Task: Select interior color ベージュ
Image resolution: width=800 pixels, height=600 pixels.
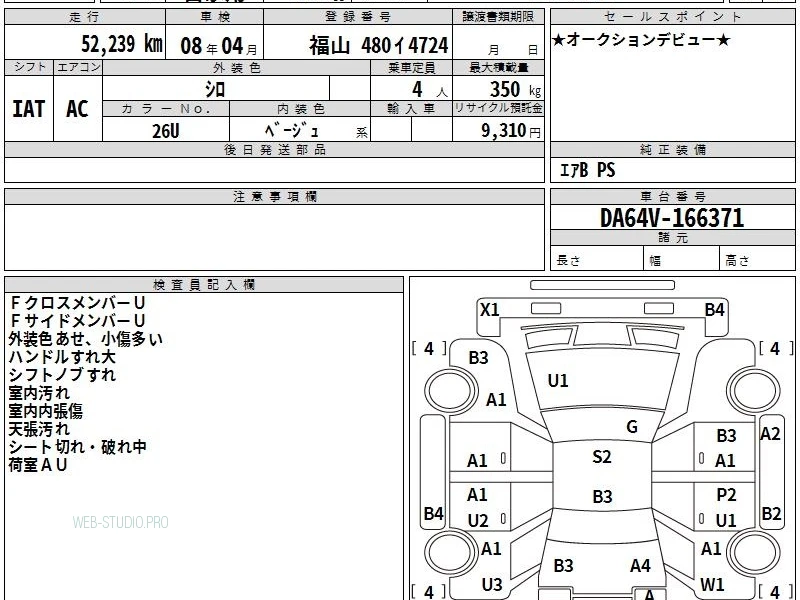Action: [x=292, y=131]
